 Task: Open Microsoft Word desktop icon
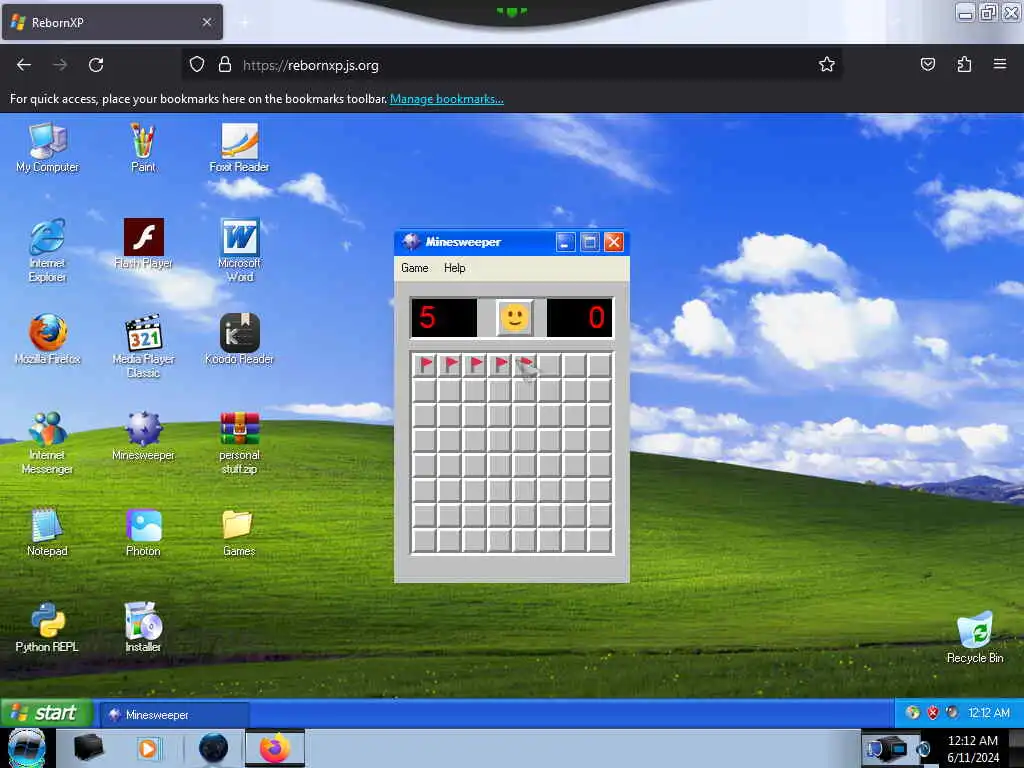coord(239,249)
